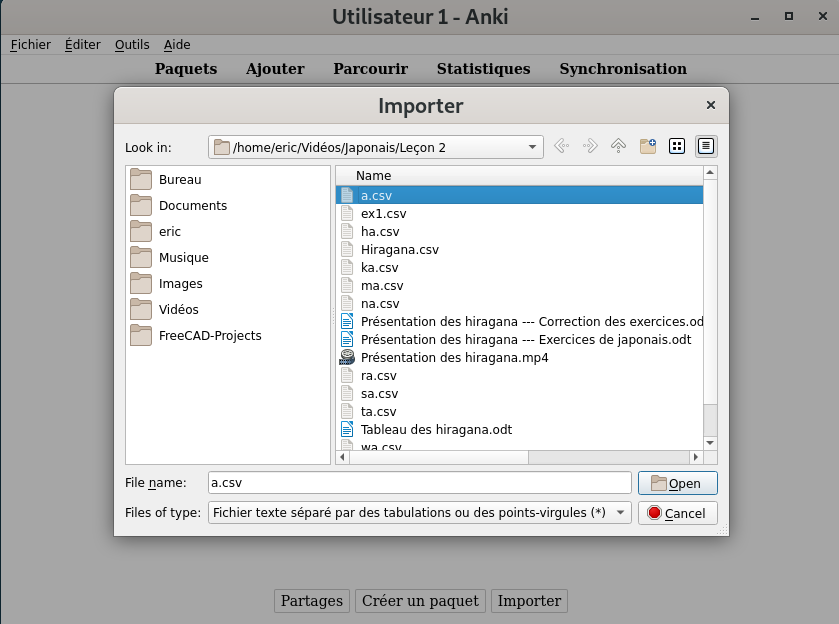Viewport: 839px width, 624px height.
Task: Click in the File name text field
Action: click(419, 483)
